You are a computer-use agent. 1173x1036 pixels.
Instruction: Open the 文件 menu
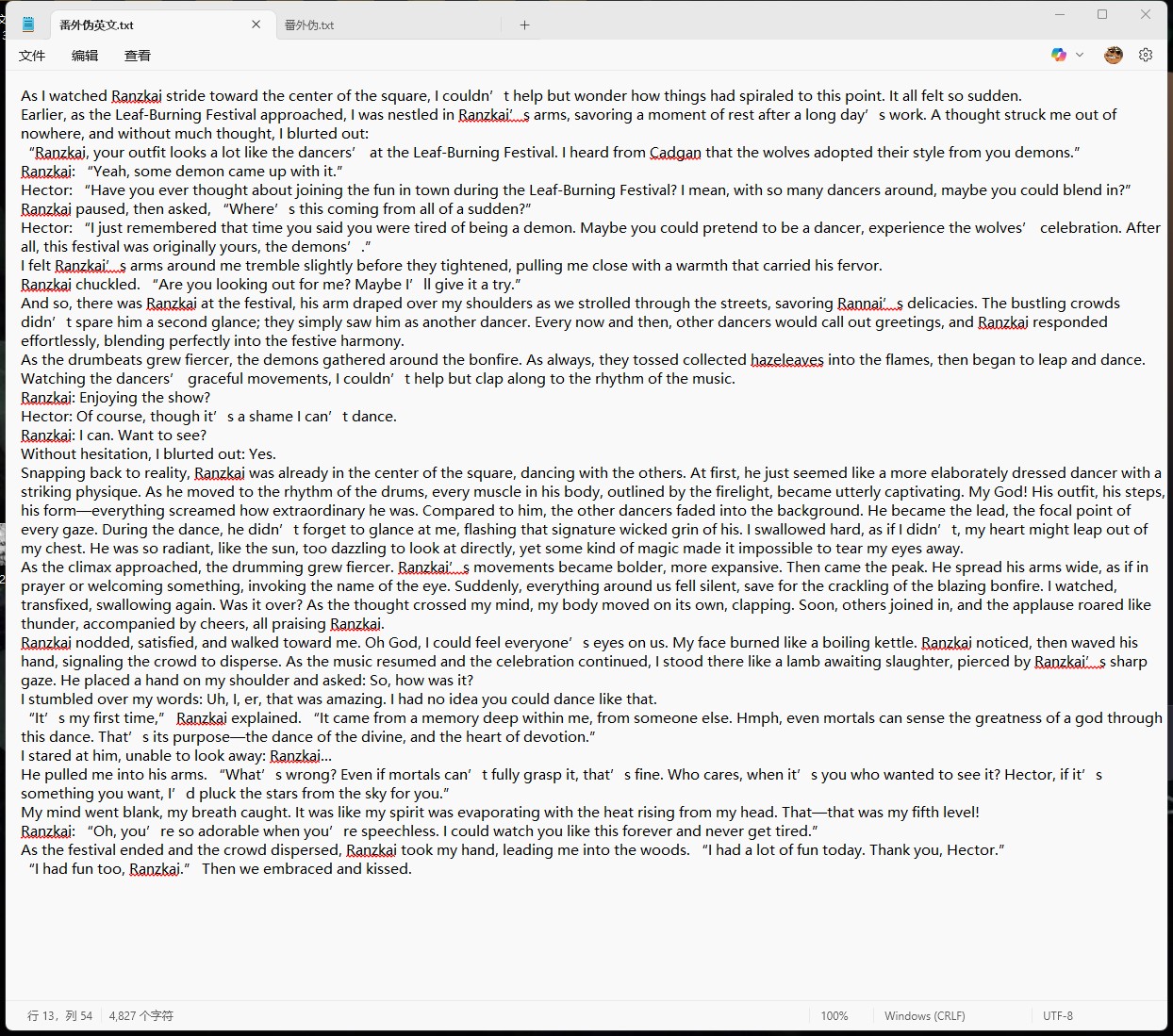pyautogui.click(x=32, y=56)
